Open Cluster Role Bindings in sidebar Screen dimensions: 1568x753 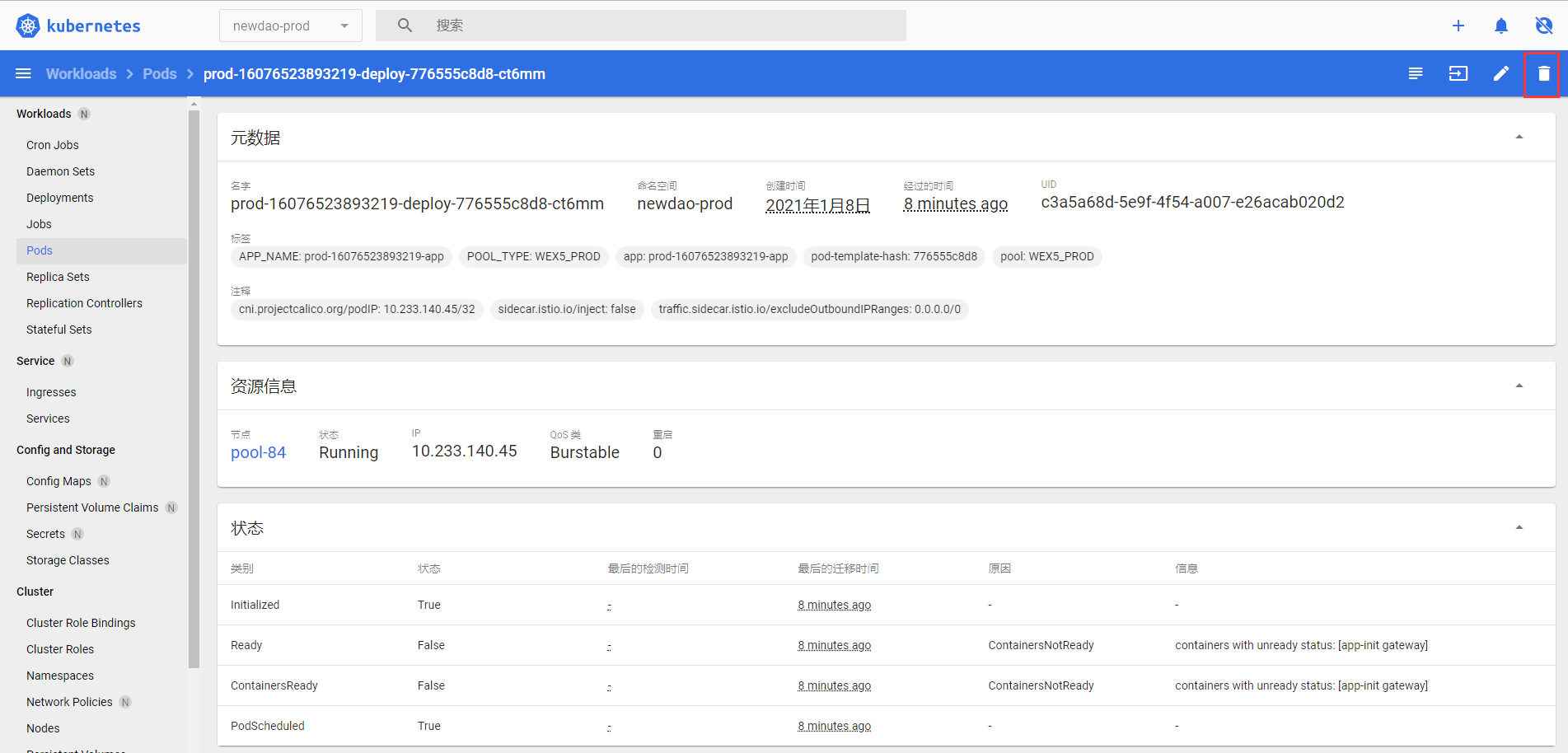click(x=81, y=623)
